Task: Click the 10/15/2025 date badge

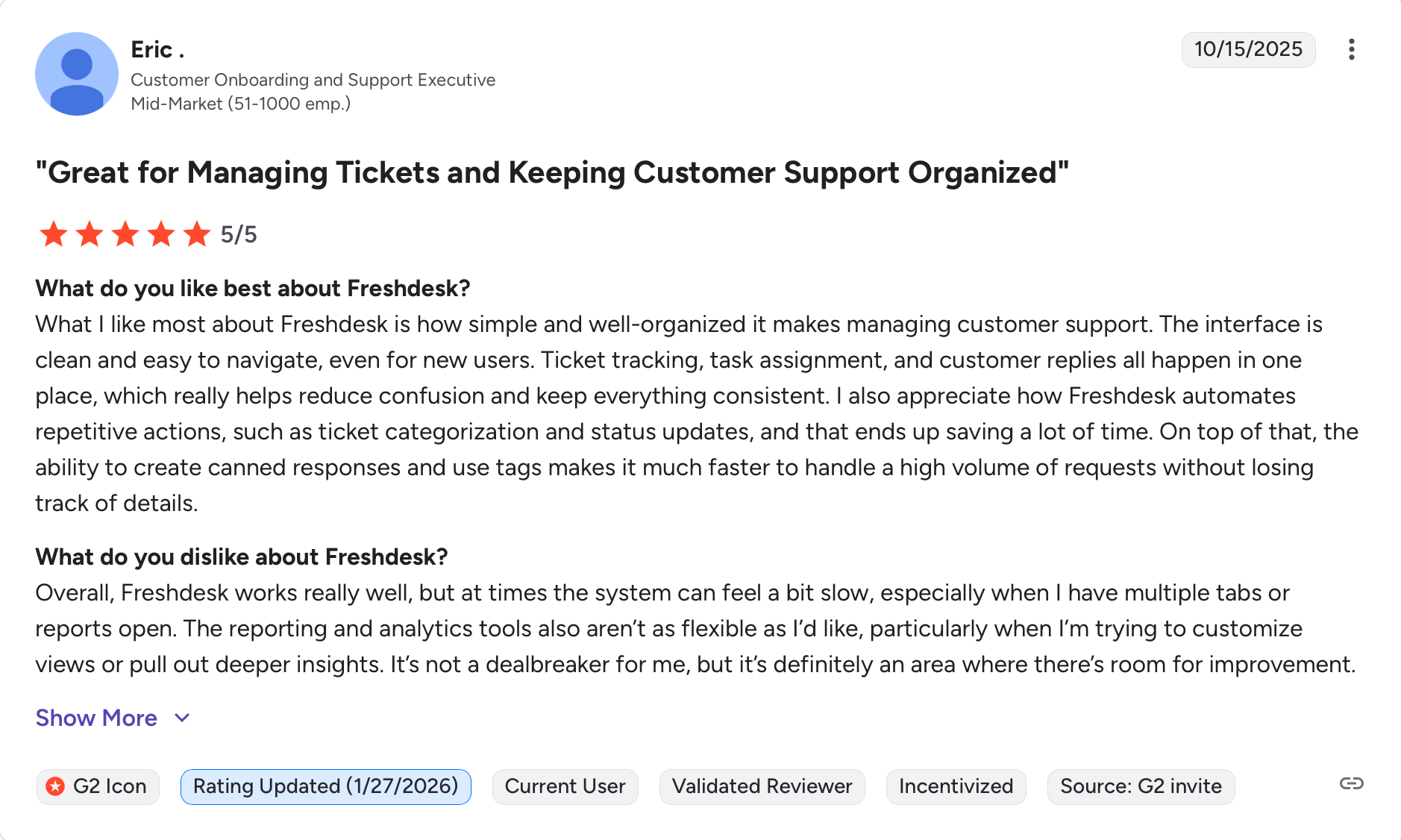Action: tap(1248, 49)
